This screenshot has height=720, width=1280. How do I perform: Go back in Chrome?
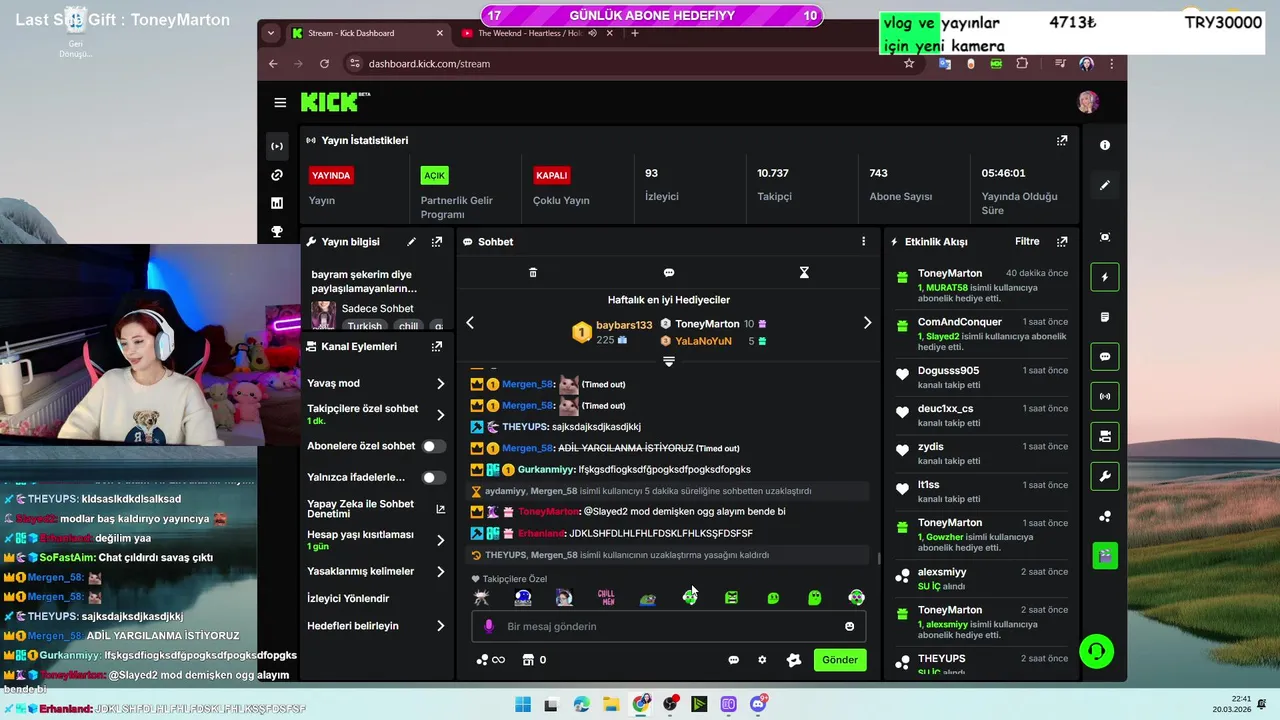point(273,63)
